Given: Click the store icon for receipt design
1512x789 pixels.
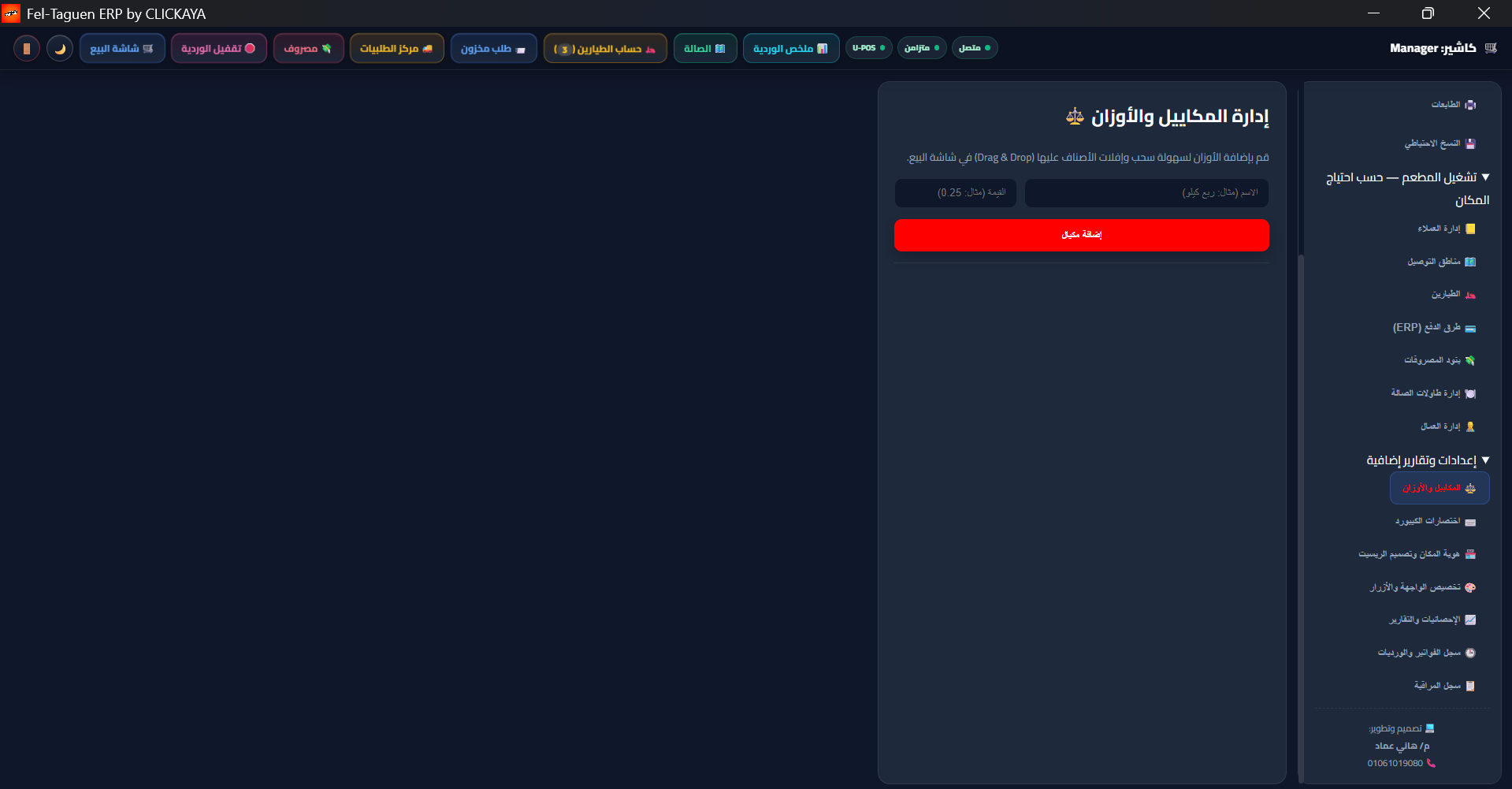Looking at the screenshot, I should click(x=1470, y=554).
